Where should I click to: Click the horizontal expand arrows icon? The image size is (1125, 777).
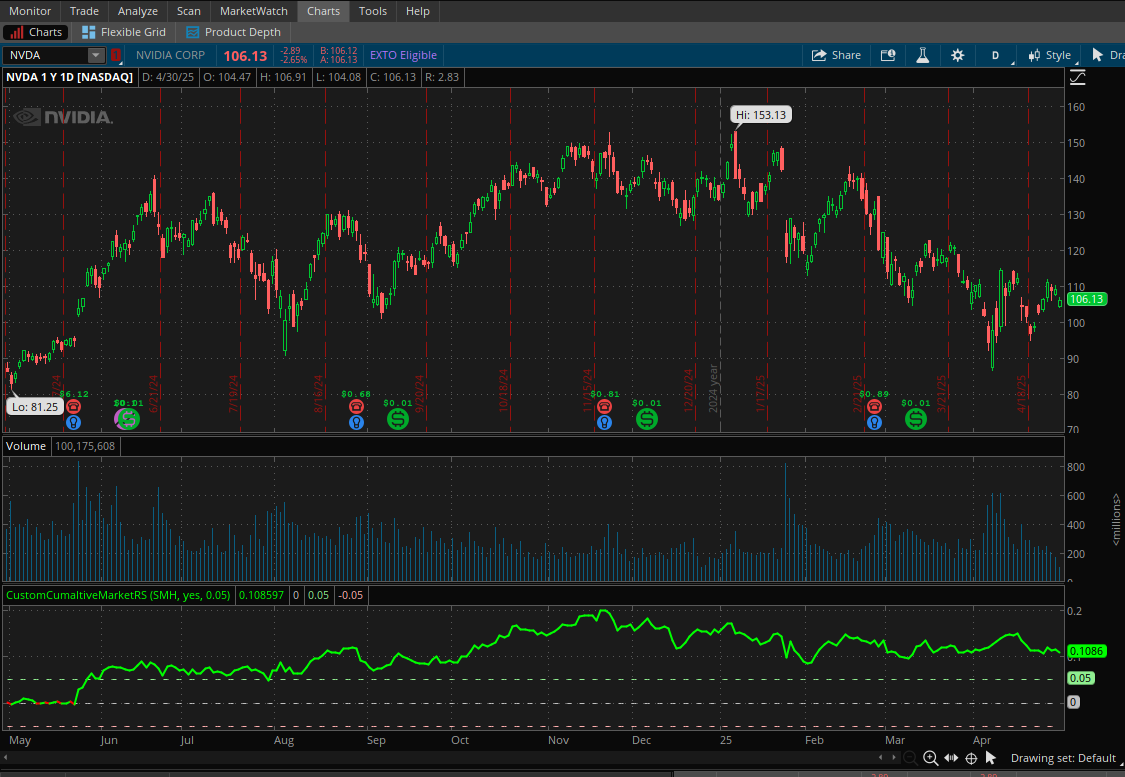click(951, 758)
